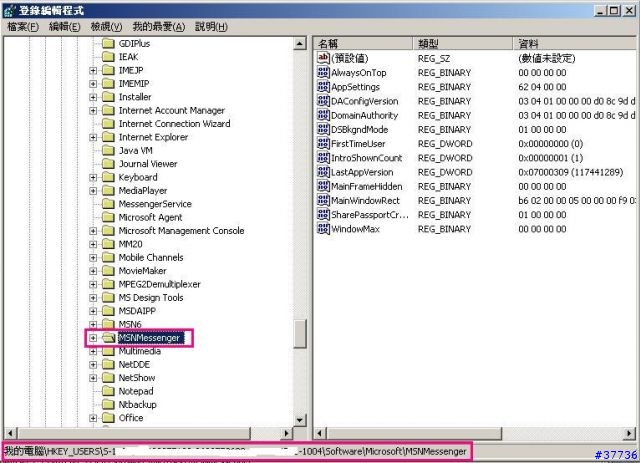Image resolution: width=640 pixels, height=463 pixels.
Task: Open the 檢視(V) menu
Action: pos(106,27)
